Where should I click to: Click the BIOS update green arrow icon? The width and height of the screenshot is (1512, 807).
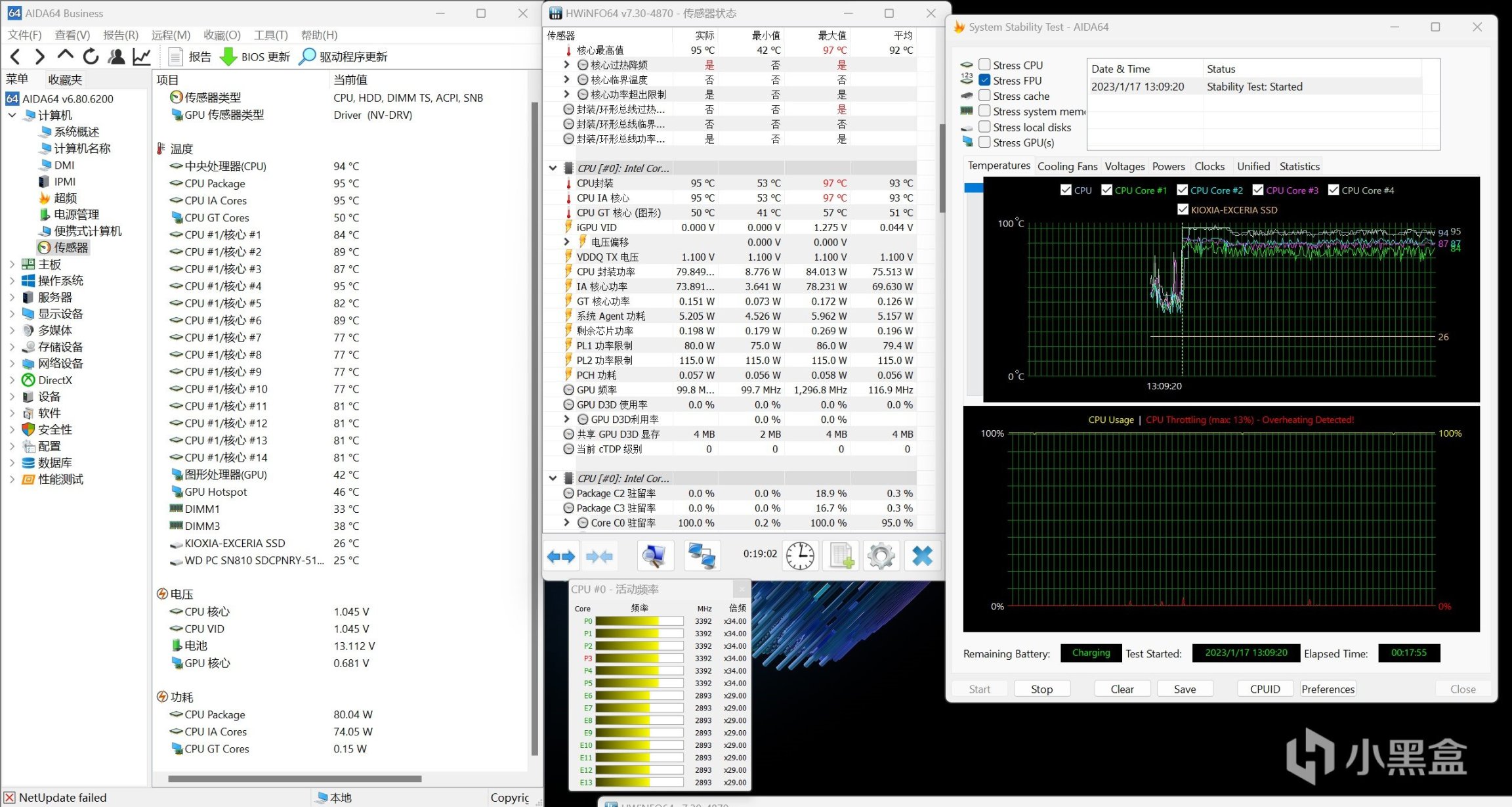pyautogui.click(x=228, y=56)
